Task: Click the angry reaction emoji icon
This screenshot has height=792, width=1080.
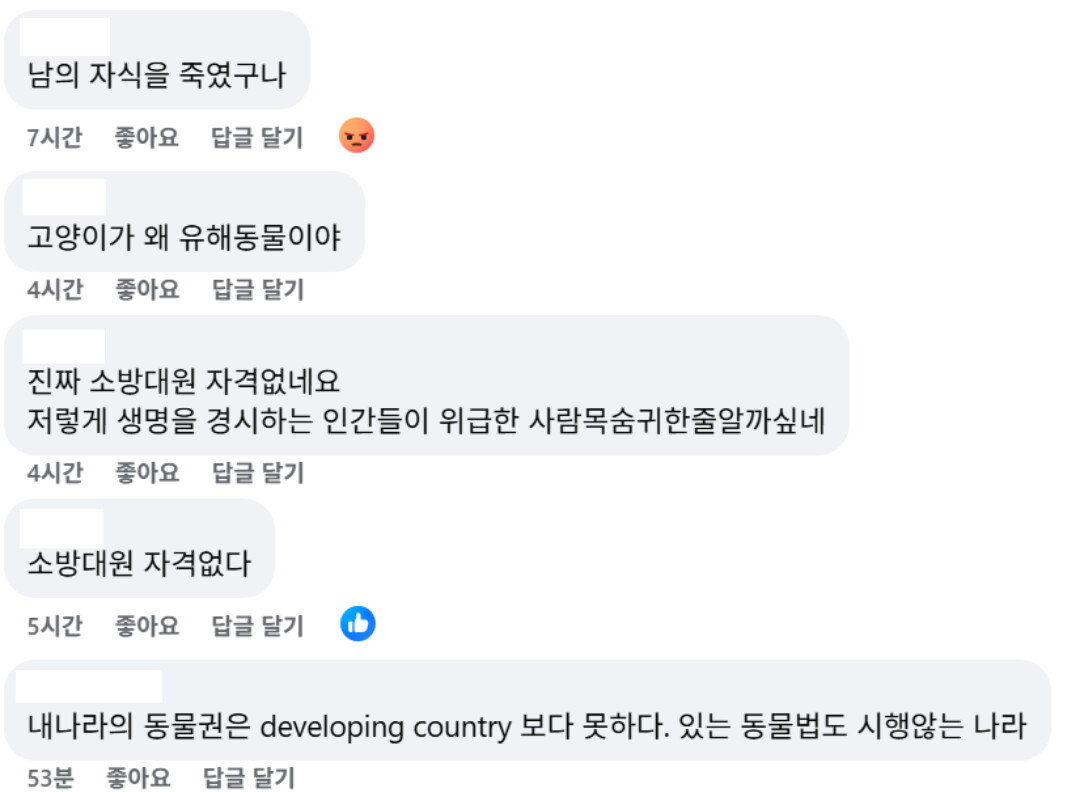Action: (x=356, y=135)
